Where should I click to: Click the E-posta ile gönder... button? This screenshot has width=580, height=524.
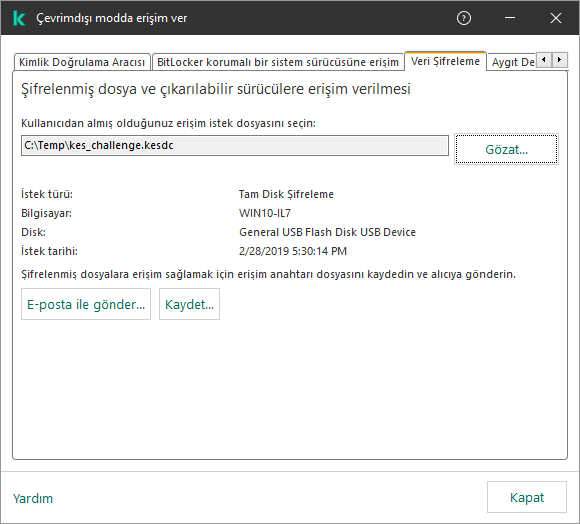click(x=86, y=304)
